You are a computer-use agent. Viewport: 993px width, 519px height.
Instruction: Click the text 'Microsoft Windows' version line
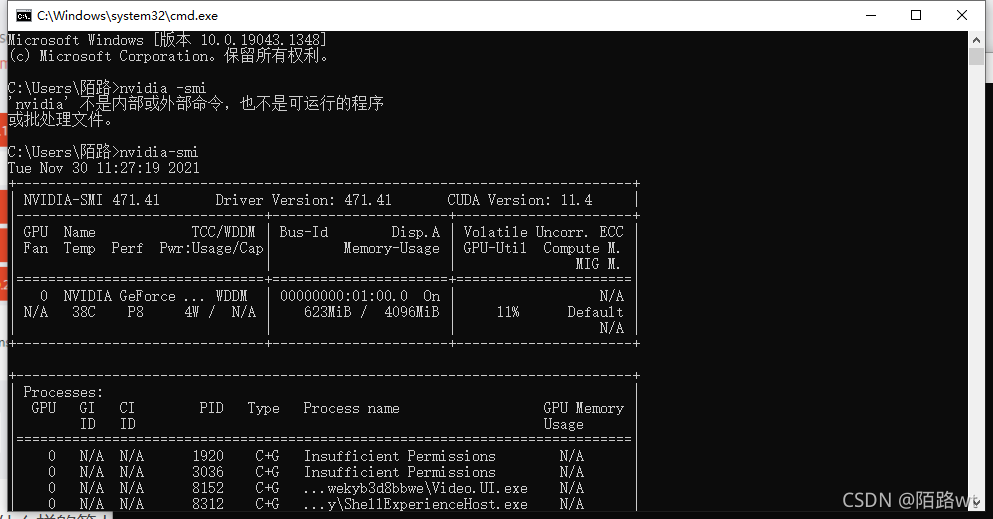coord(167,40)
